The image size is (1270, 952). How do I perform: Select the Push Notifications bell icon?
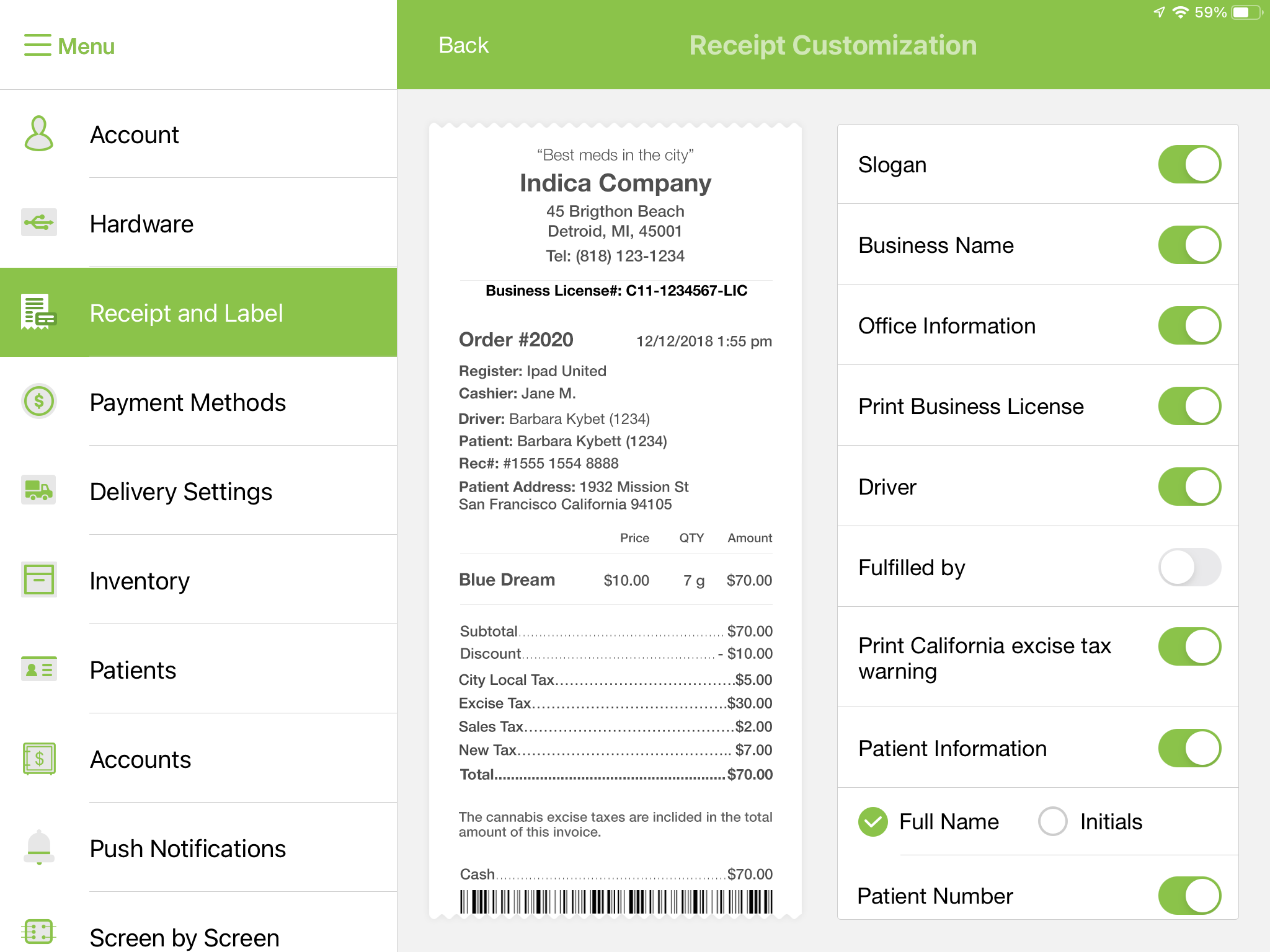click(38, 848)
